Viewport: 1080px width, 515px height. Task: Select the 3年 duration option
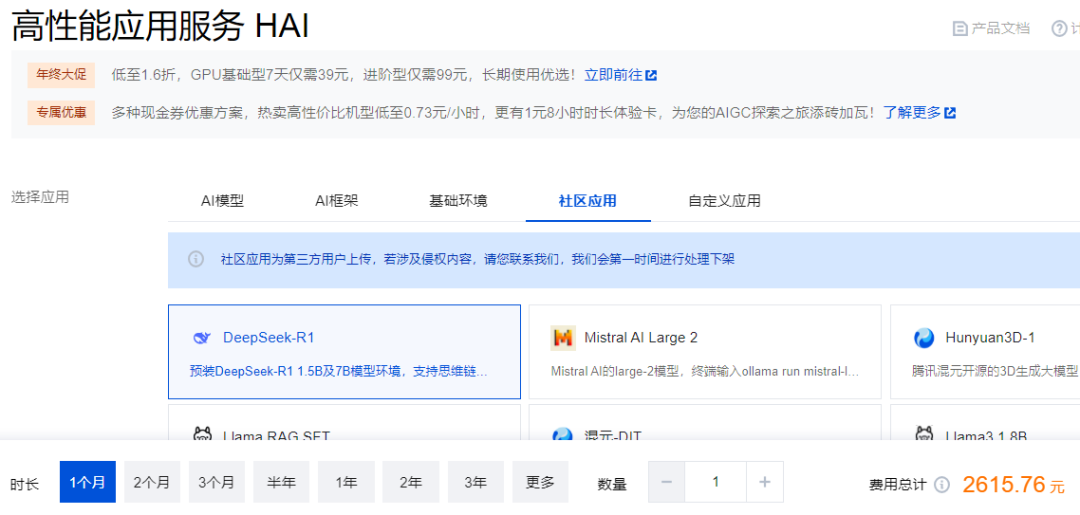(x=475, y=482)
